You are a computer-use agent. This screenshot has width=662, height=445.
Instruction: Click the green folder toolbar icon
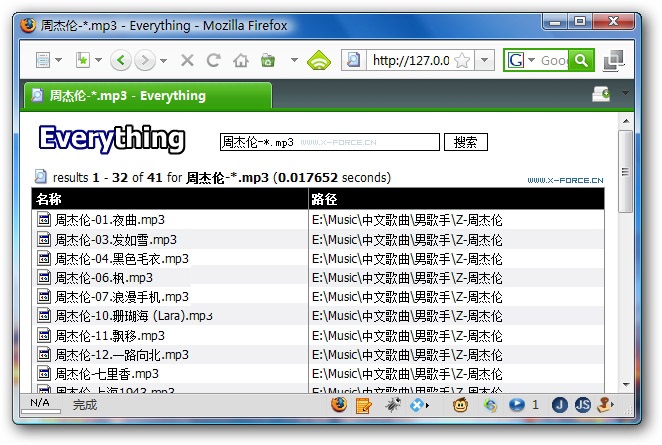point(268,61)
